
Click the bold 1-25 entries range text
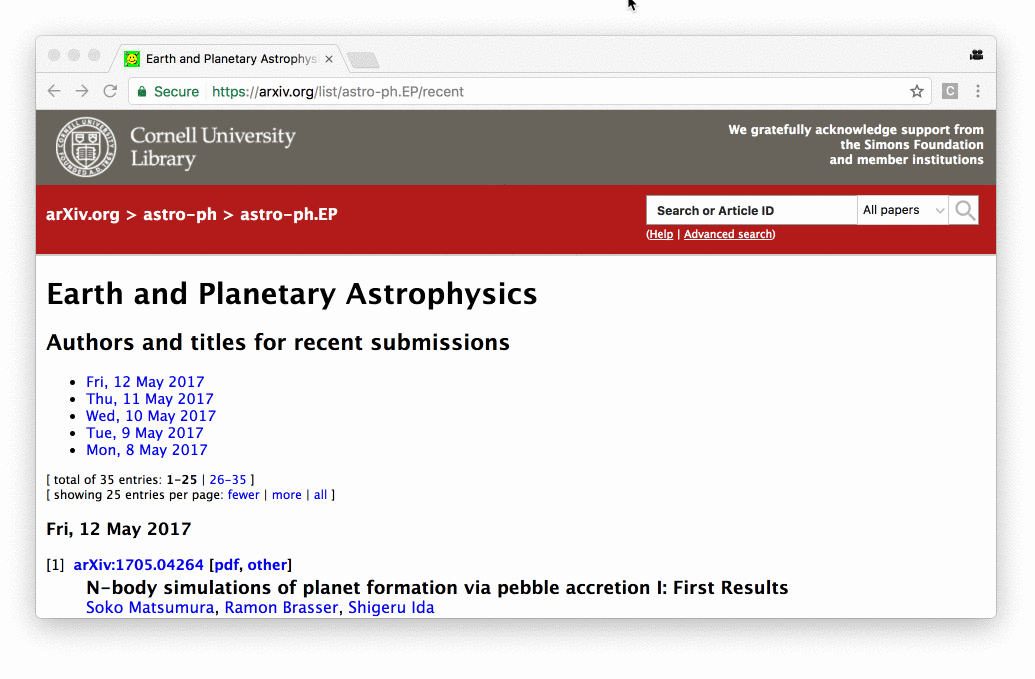tap(182, 480)
